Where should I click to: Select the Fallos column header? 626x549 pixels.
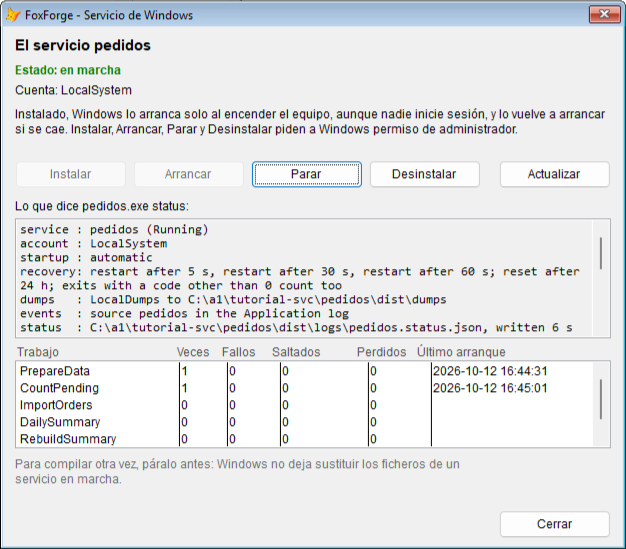click(239, 352)
